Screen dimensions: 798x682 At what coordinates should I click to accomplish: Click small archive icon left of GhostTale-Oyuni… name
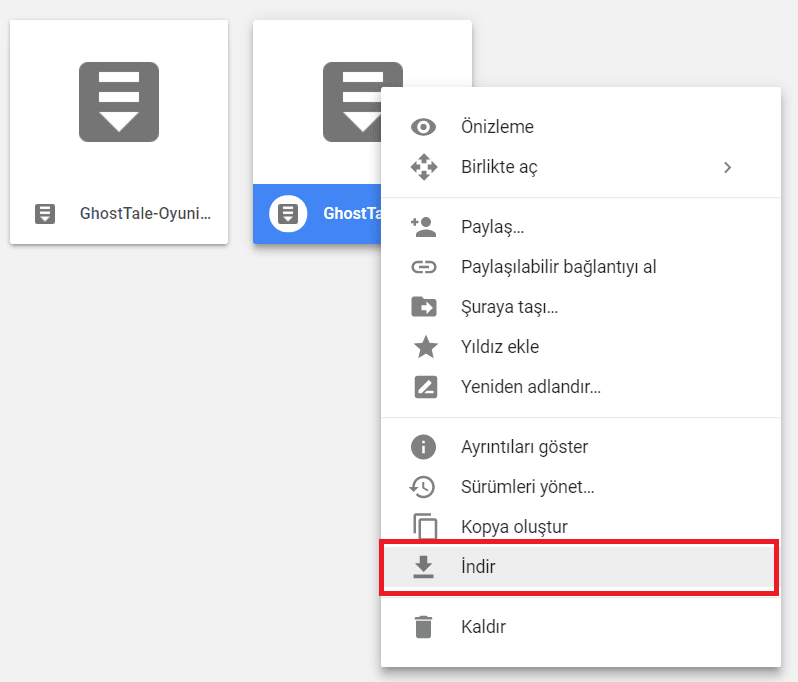click(45, 214)
